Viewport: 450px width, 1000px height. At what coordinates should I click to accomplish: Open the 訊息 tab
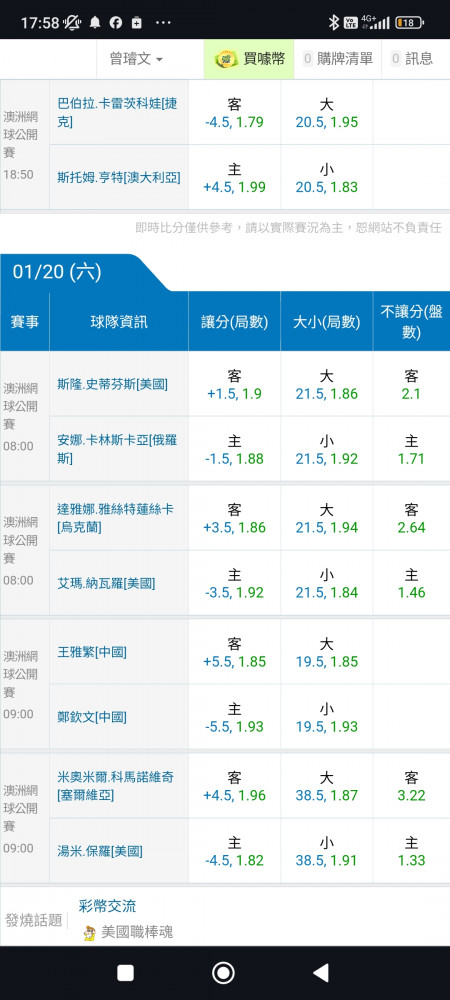412,59
